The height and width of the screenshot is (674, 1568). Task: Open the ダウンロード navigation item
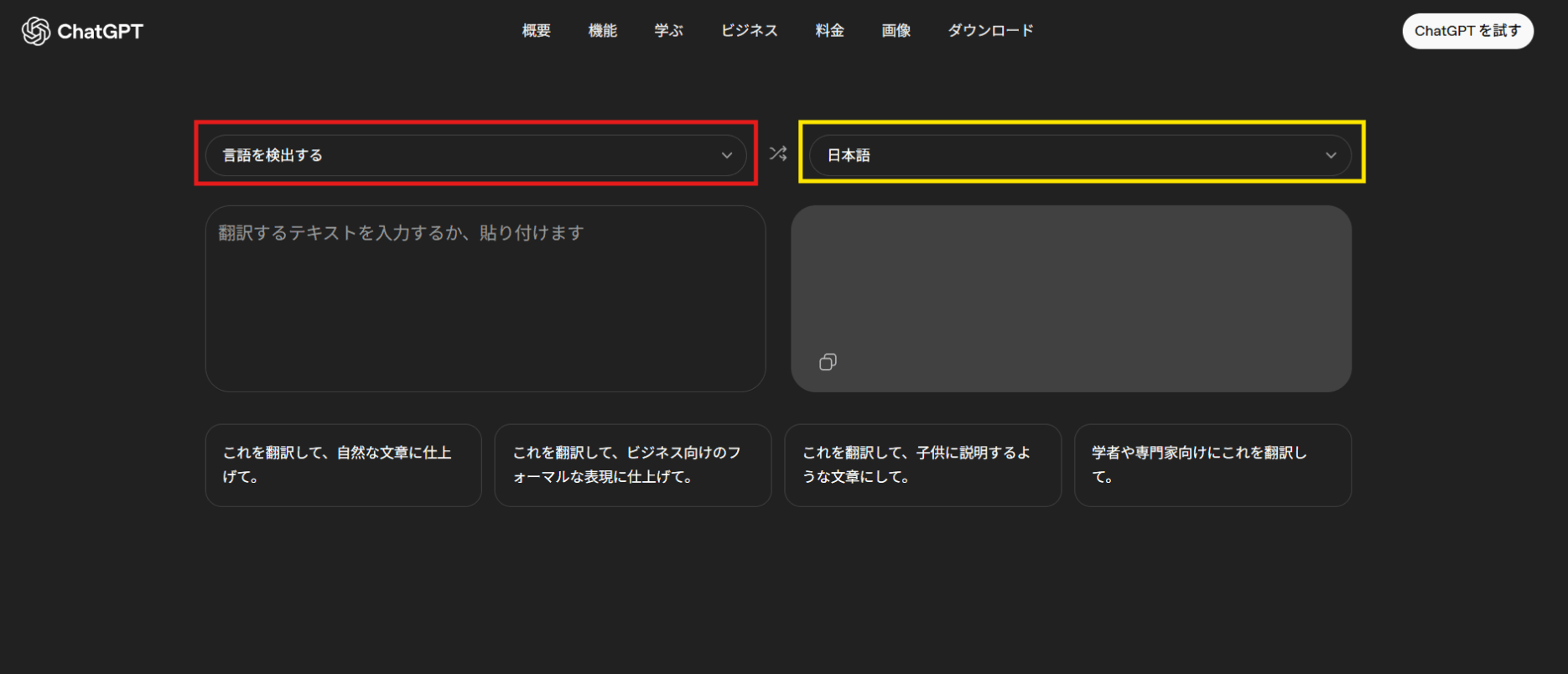coord(990,31)
